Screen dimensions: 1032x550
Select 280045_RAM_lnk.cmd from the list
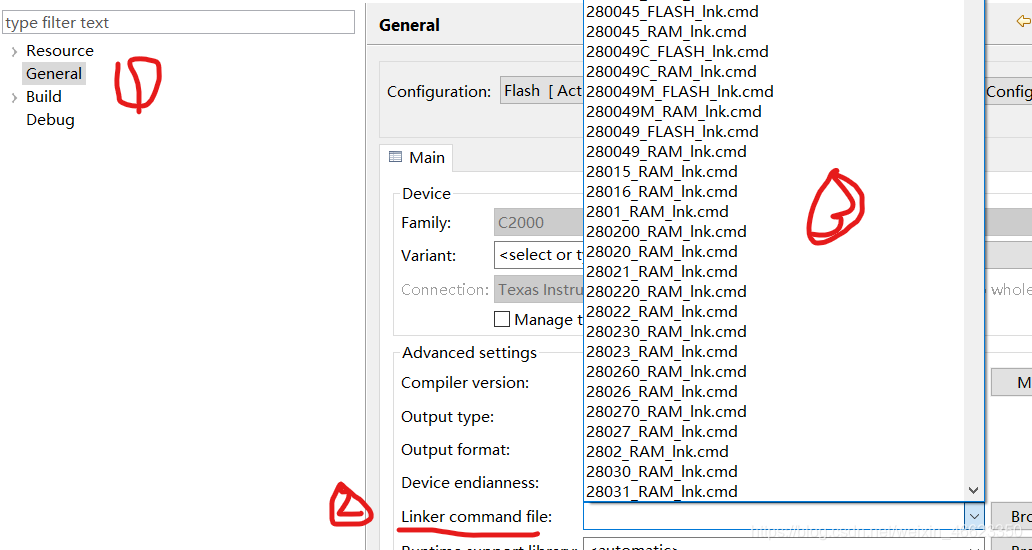(x=666, y=32)
